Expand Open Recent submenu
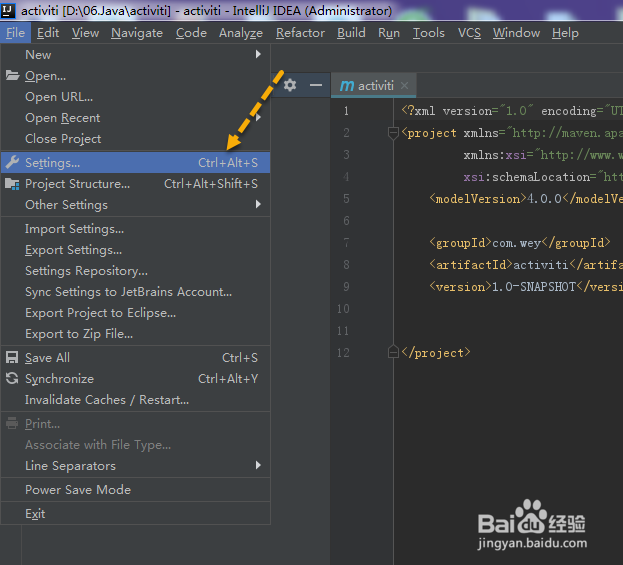Image resolution: width=623 pixels, height=565 pixels. (x=135, y=118)
